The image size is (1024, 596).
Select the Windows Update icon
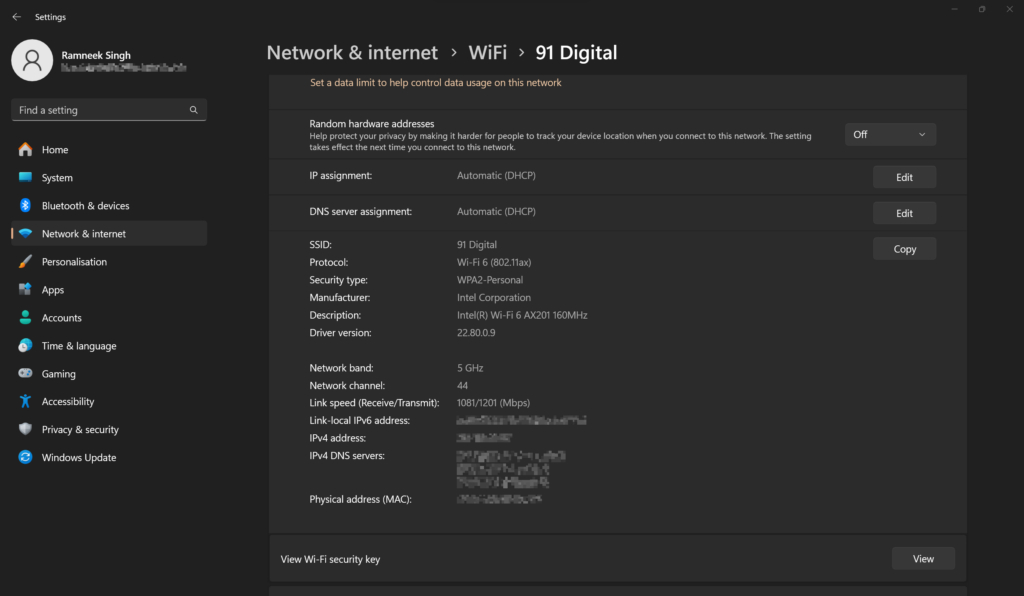pyautogui.click(x=24, y=457)
